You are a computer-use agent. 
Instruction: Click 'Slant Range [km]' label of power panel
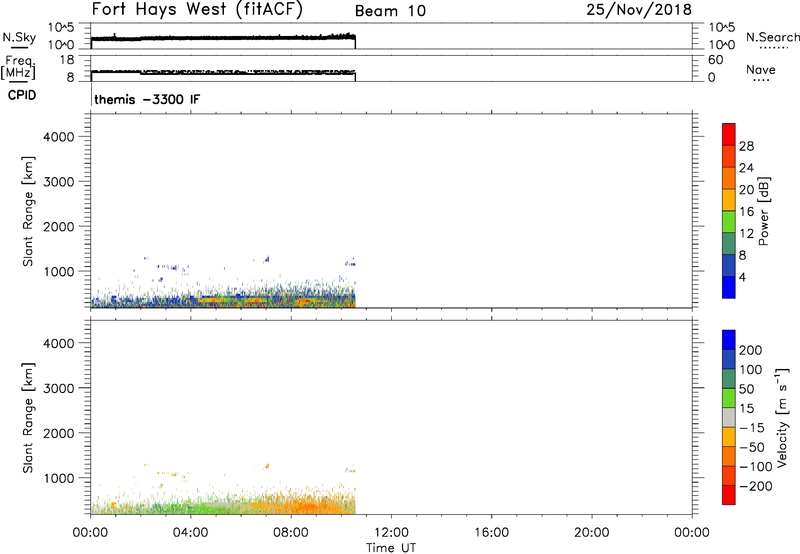click(28, 211)
